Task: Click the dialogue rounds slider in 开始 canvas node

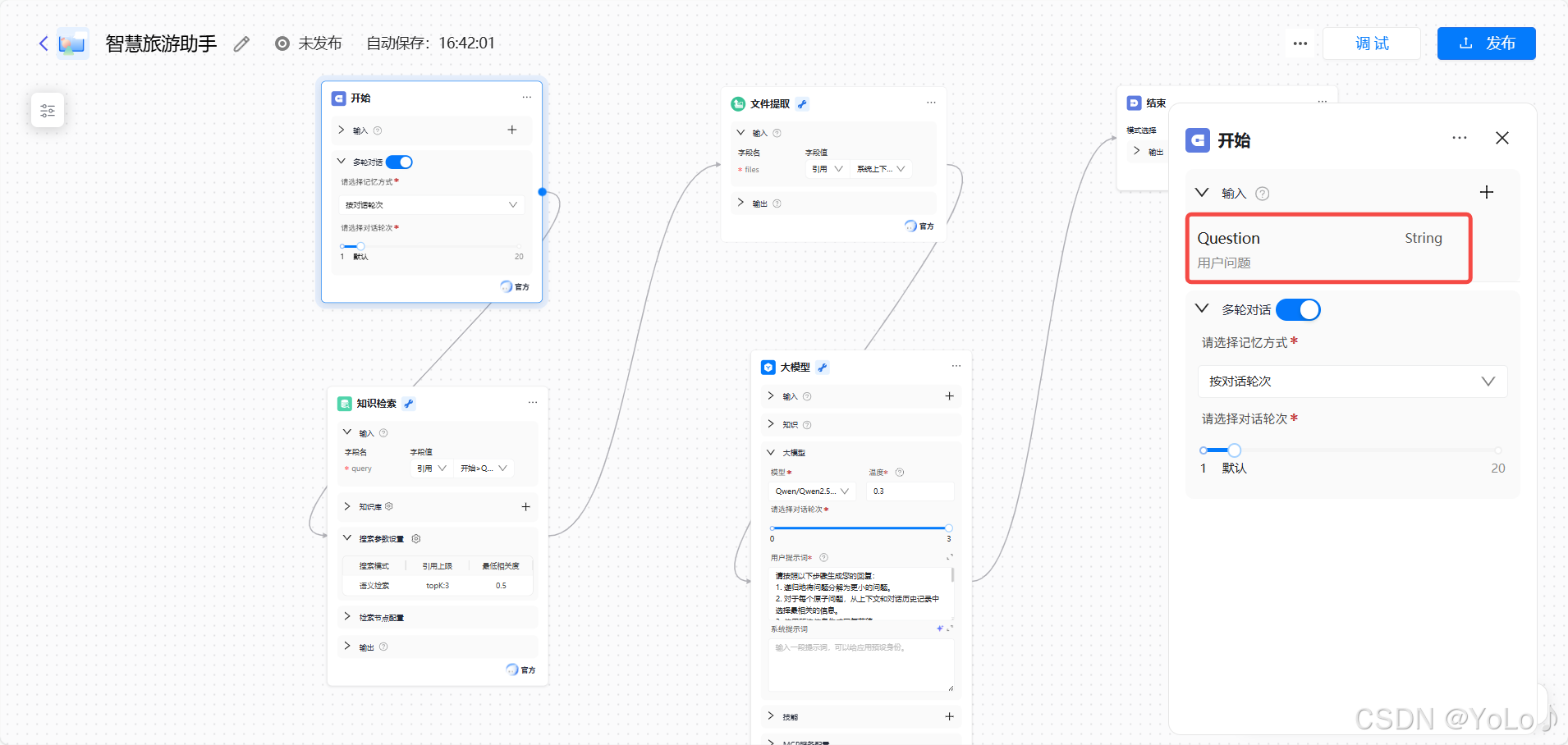Action: (x=431, y=246)
